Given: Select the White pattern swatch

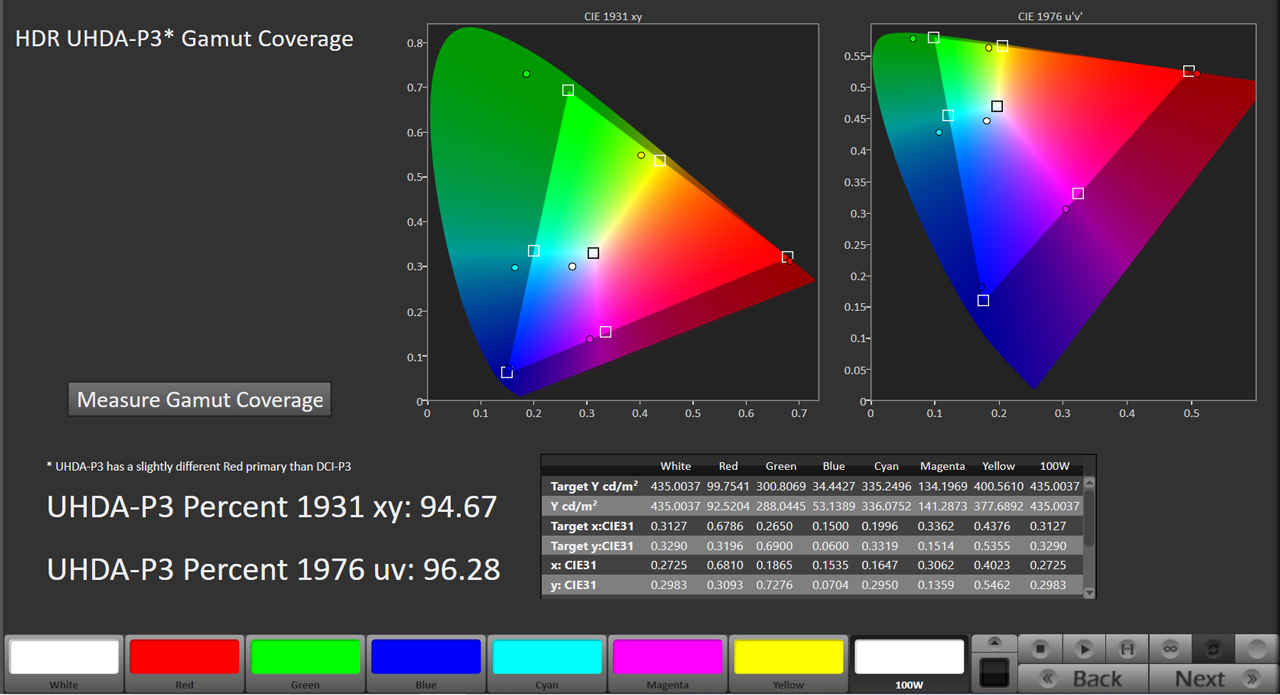Looking at the screenshot, I should pyautogui.click(x=64, y=663).
